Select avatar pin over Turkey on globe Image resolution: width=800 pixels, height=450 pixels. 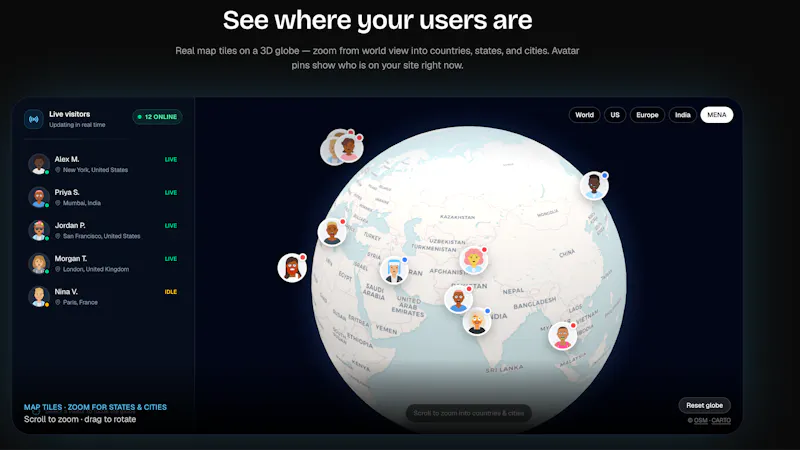pyautogui.click(x=332, y=232)
